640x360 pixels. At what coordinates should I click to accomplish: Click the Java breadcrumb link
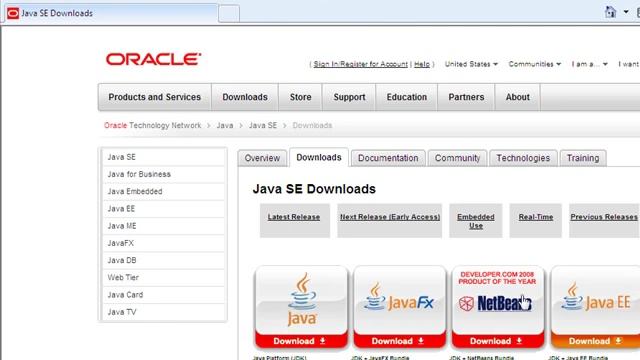[x=225, y=125]
